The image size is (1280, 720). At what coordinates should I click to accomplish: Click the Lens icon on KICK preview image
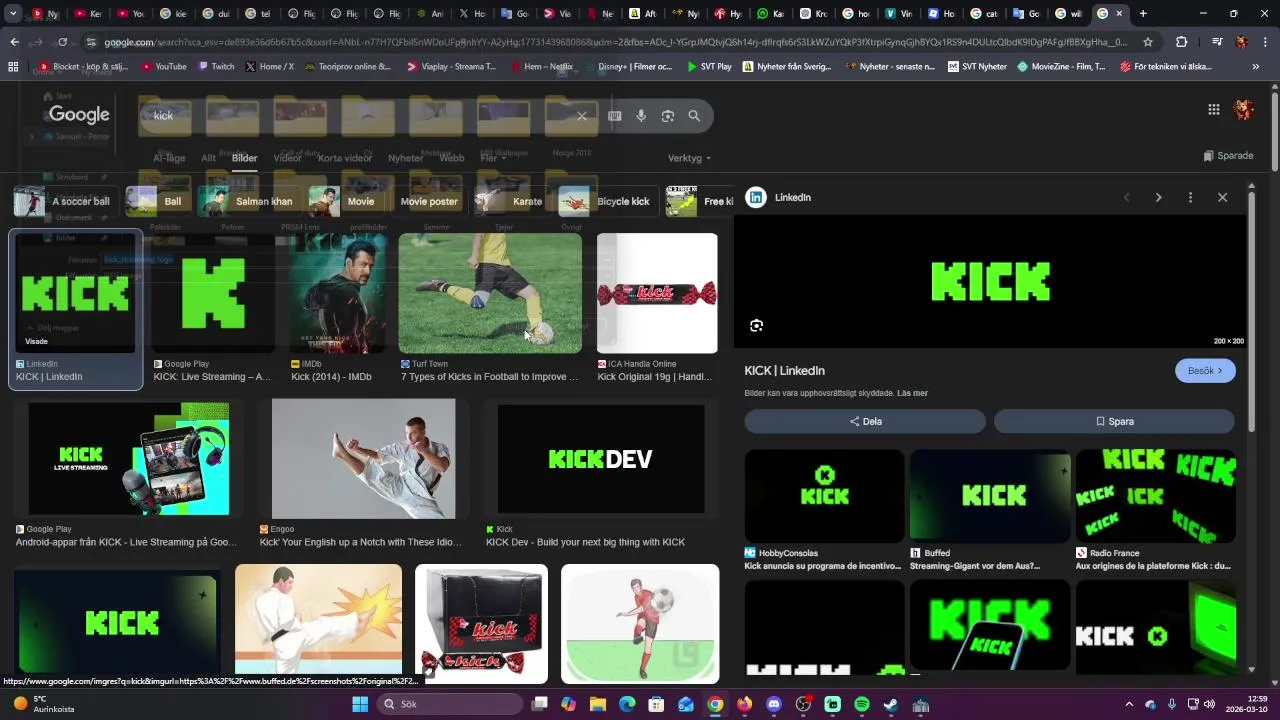coord(757,326)
